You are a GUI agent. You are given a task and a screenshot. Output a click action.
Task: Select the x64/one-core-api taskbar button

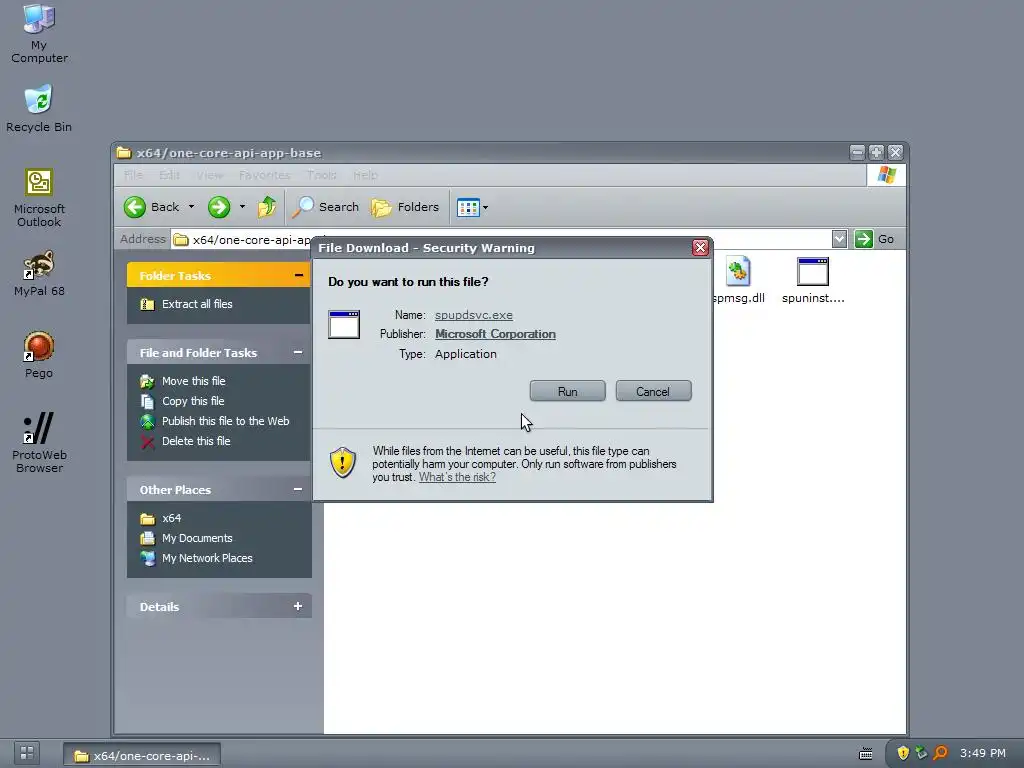point(142,756)
